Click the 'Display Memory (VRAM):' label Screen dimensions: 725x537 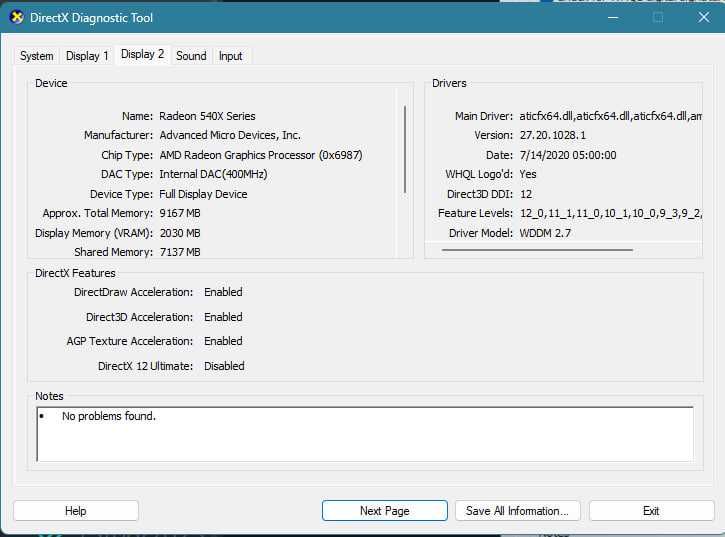click(94, 233)
